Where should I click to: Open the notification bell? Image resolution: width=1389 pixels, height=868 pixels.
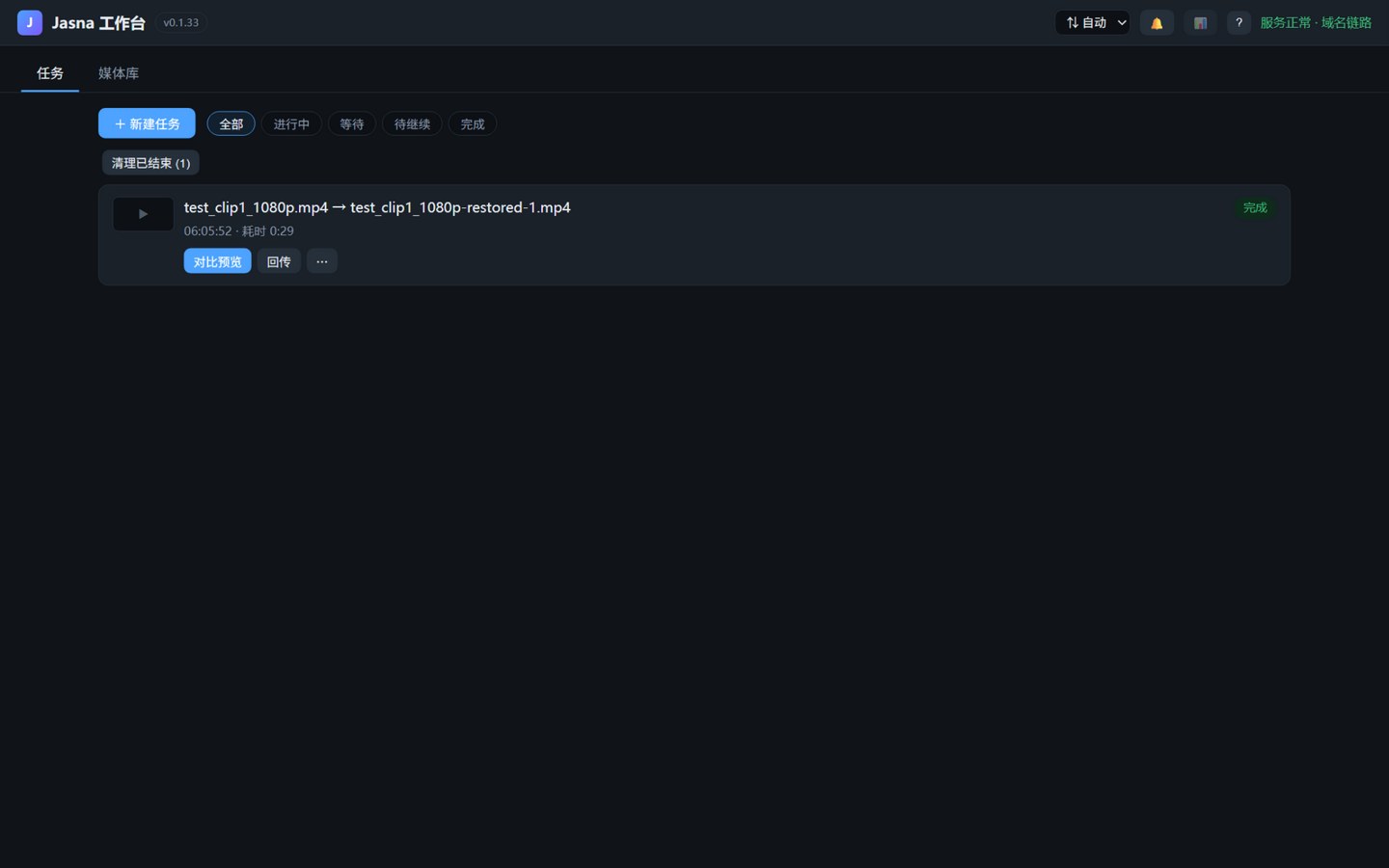[x=1157, y=23]
